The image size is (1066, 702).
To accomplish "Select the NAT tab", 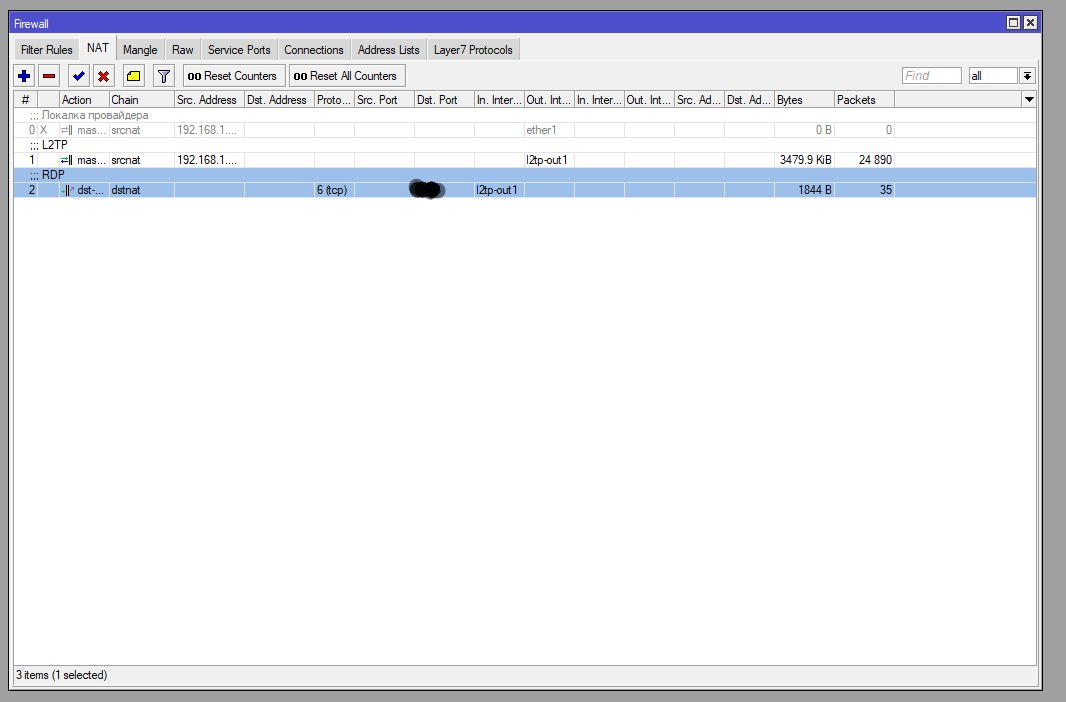I will point(98,48).
